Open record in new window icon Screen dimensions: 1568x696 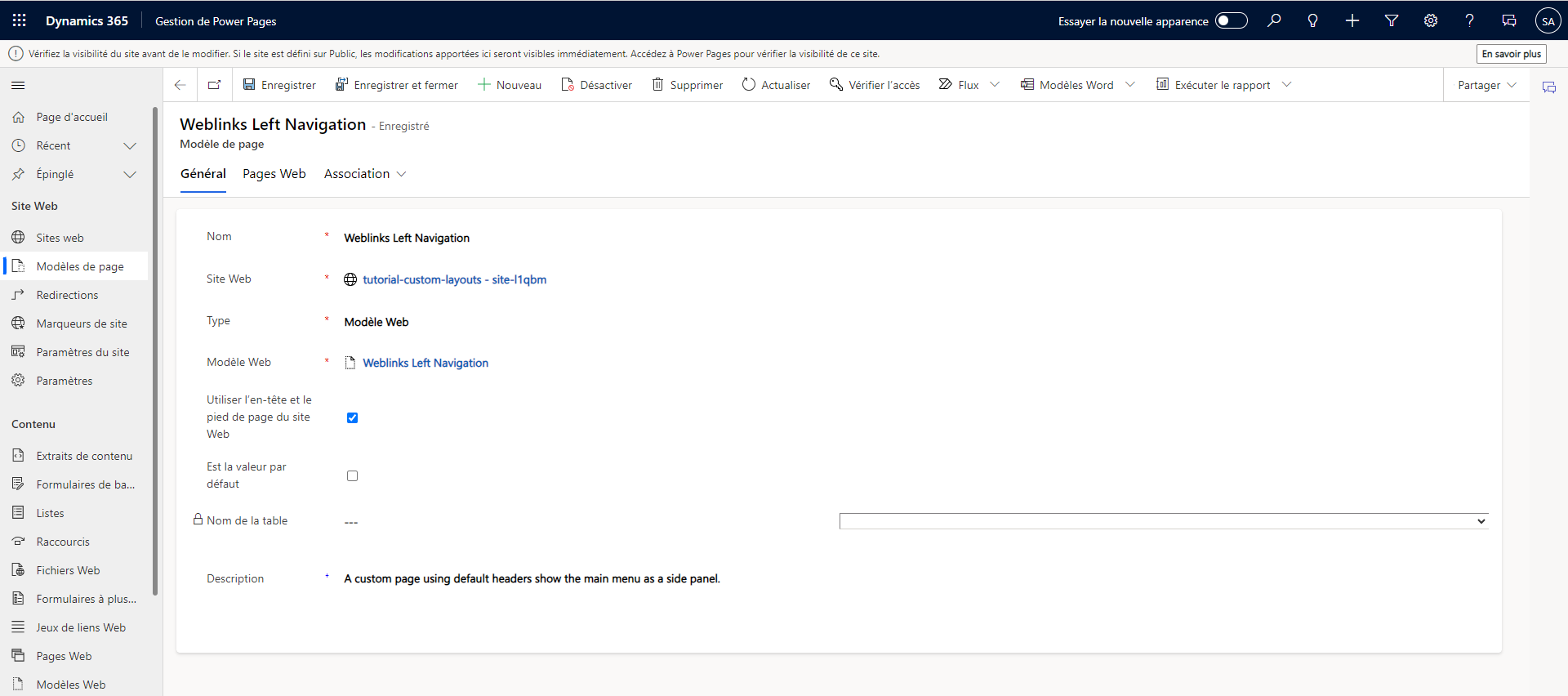(x=215, y=85)
